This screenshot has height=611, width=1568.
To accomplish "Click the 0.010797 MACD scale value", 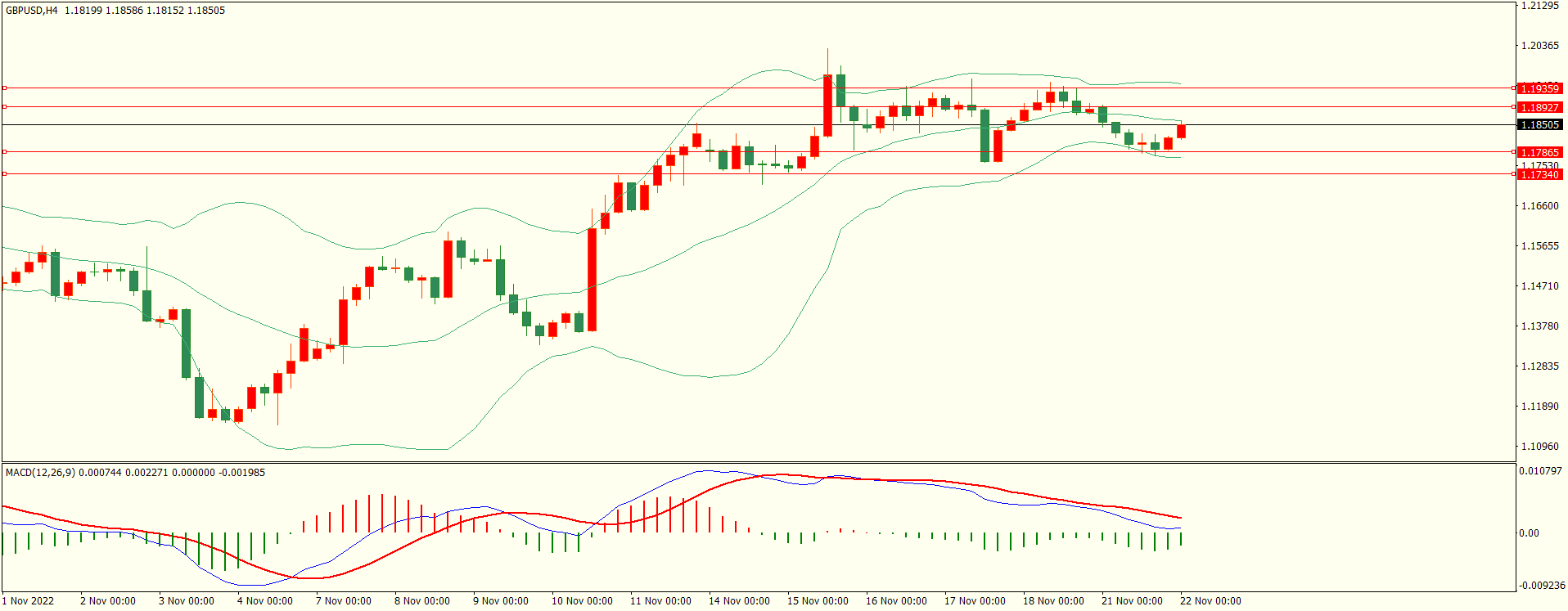I will tap(1540, 471).
